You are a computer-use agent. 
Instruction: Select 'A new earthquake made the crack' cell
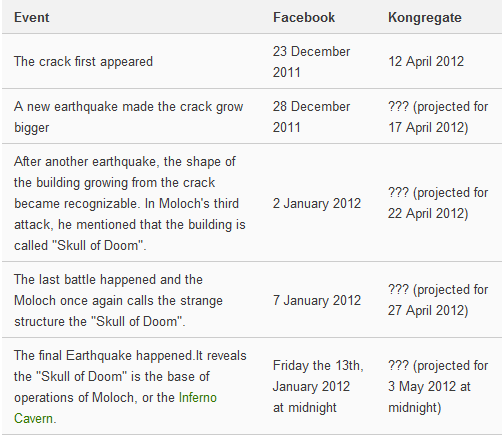point(129,117)
